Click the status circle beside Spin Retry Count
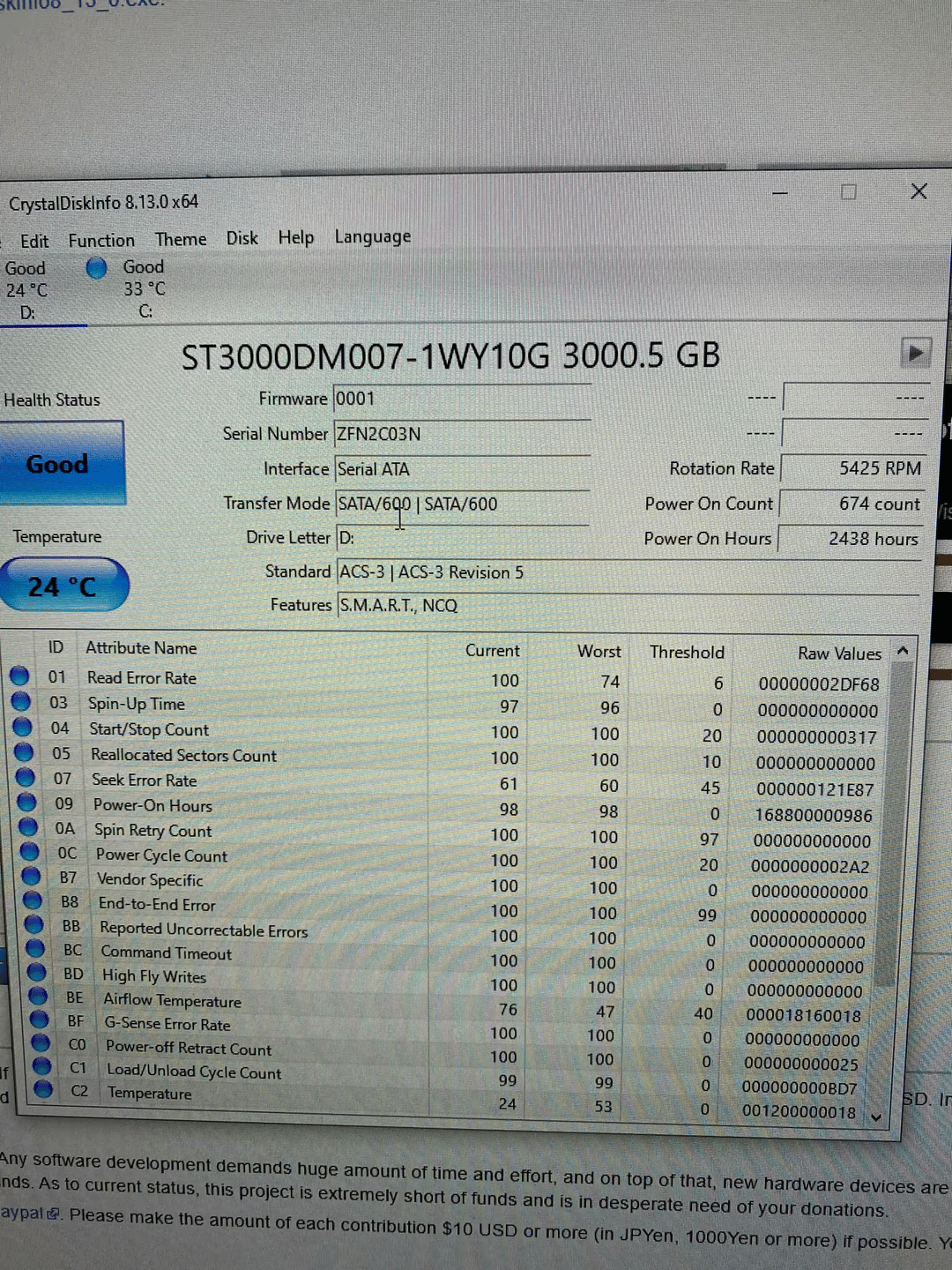 (x=28, y=827)
